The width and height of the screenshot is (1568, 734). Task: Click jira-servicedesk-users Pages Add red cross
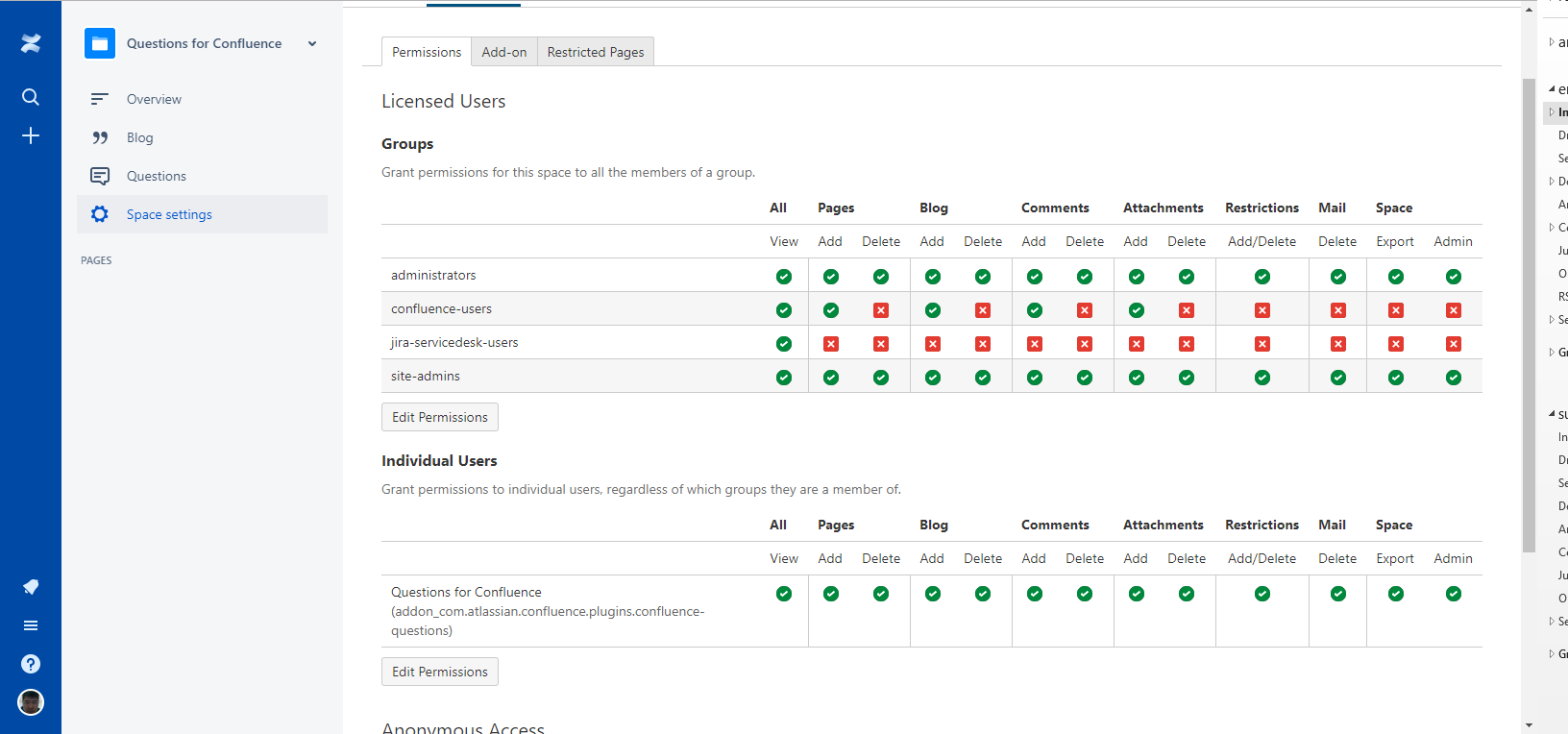click(x=831, y=344)
